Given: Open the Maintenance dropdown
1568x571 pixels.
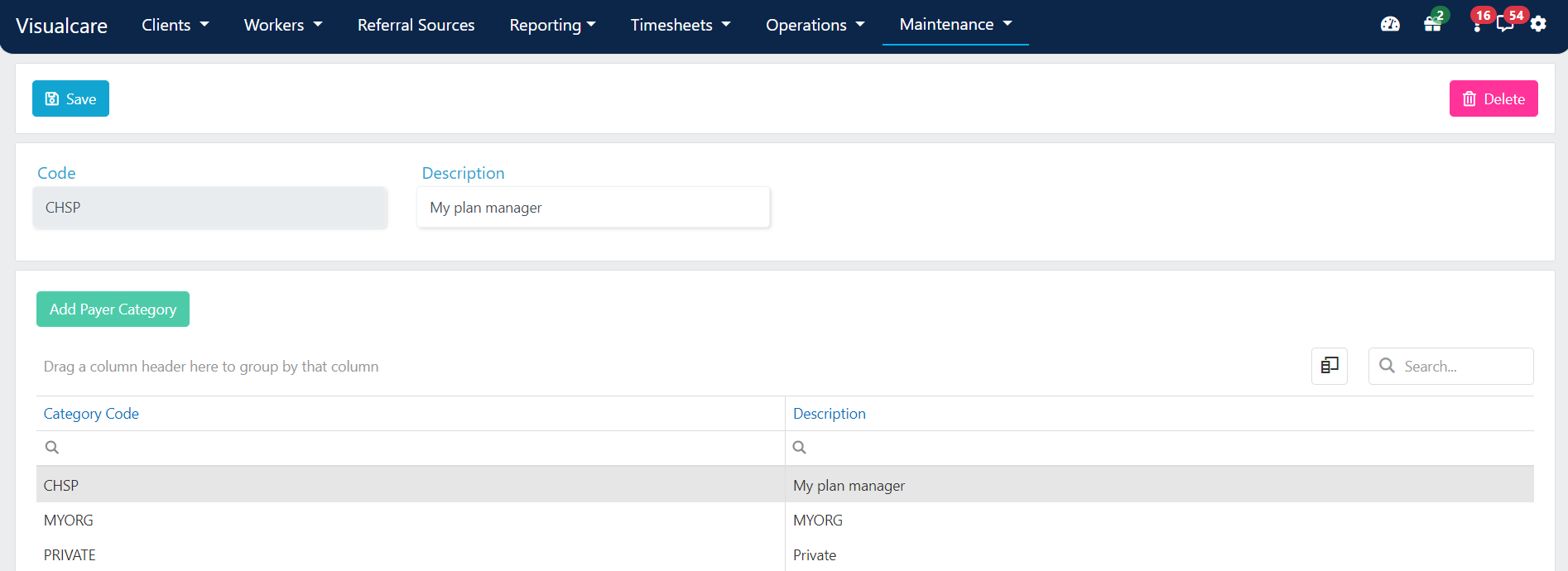Looking at the screenshot, I should click(x=956, y=24).
